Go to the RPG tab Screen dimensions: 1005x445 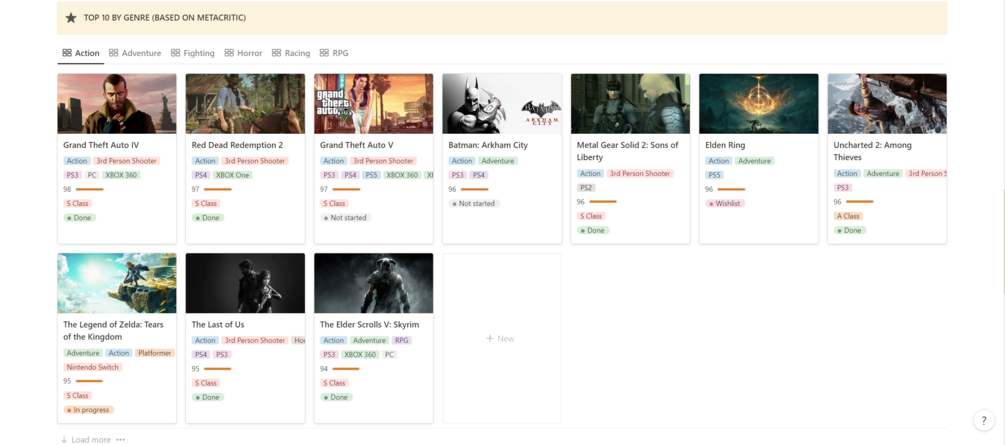(333, 53)
